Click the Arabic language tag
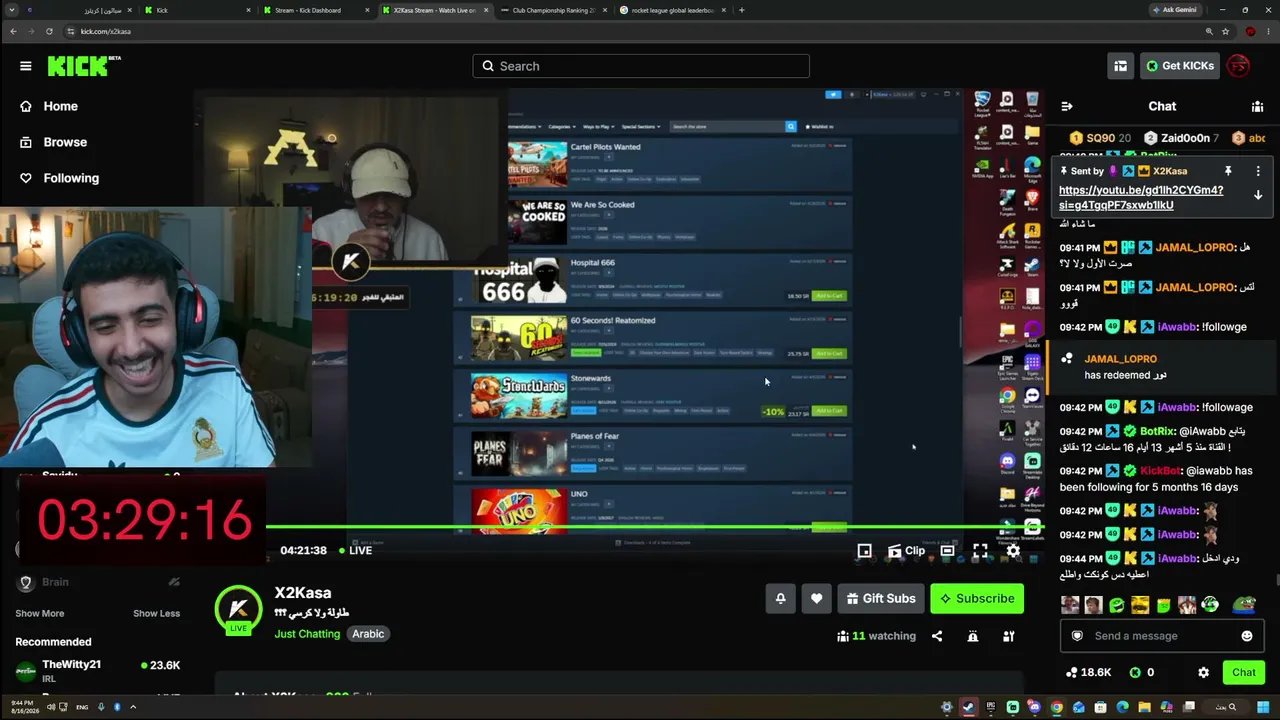The height and width of the screenshot is (720, 1280). click(368, 634)
